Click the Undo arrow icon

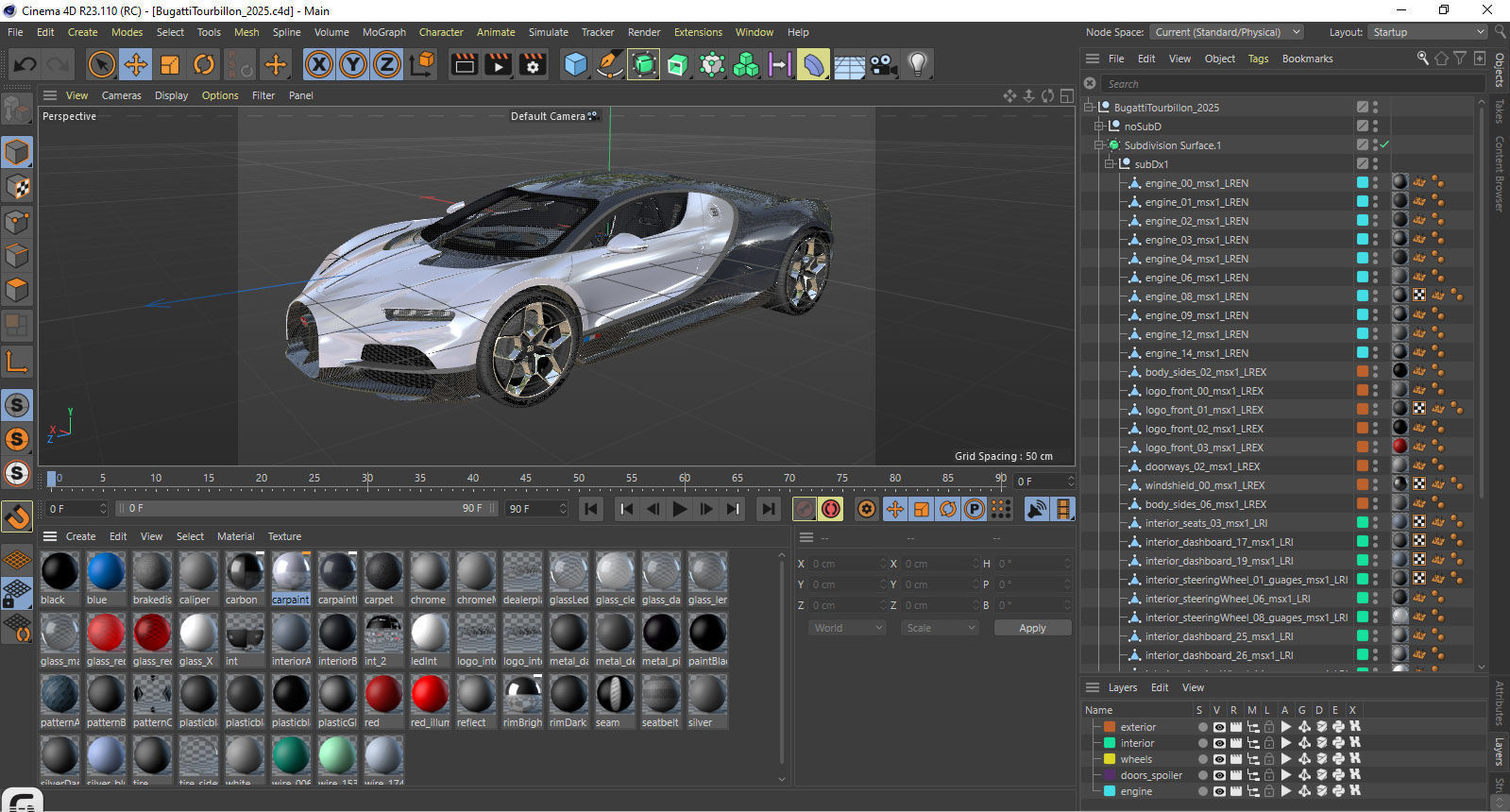coord(25,64)
